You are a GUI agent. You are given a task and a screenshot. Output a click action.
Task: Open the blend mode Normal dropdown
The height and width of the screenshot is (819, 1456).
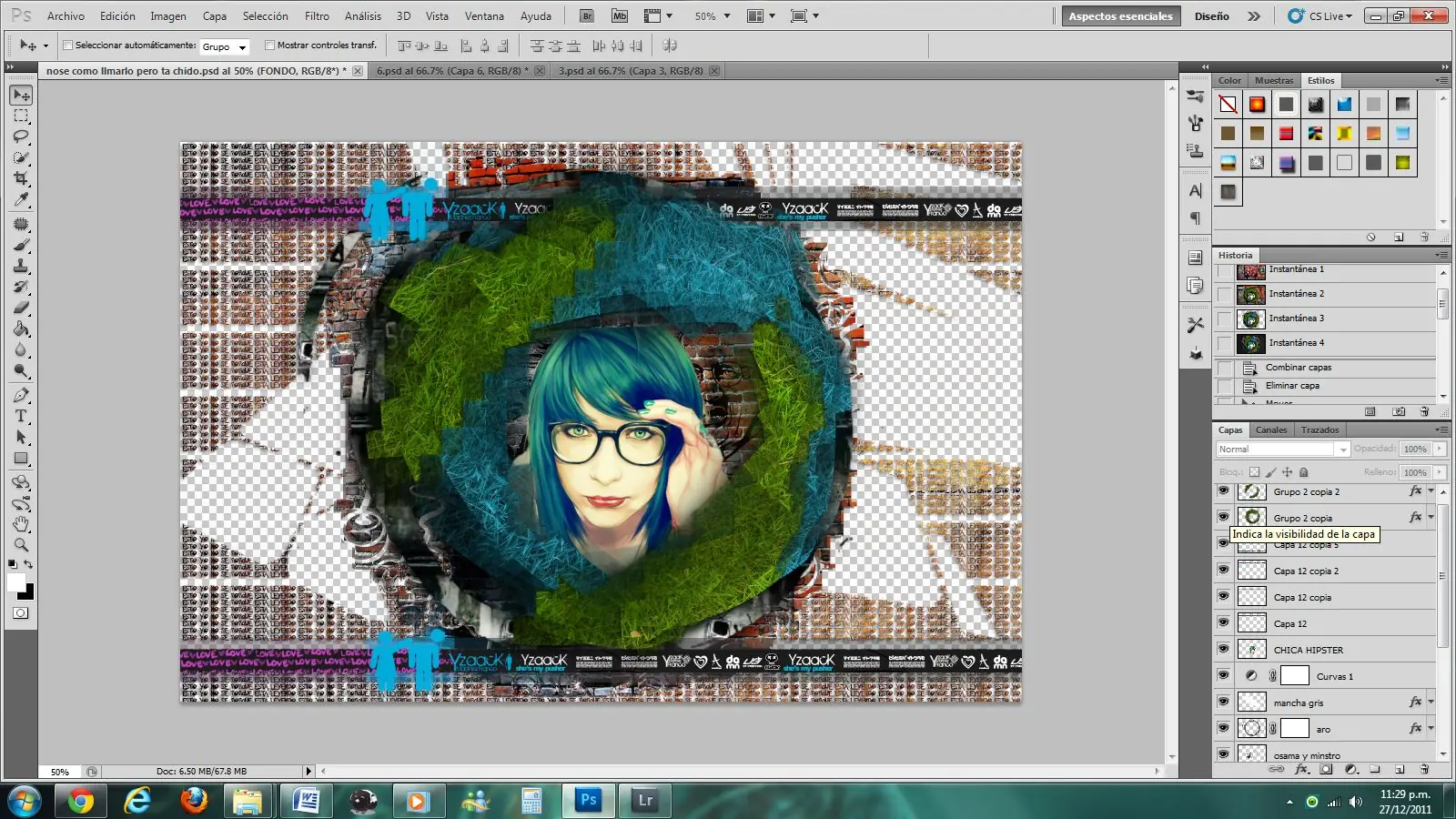pos(1283,450)
